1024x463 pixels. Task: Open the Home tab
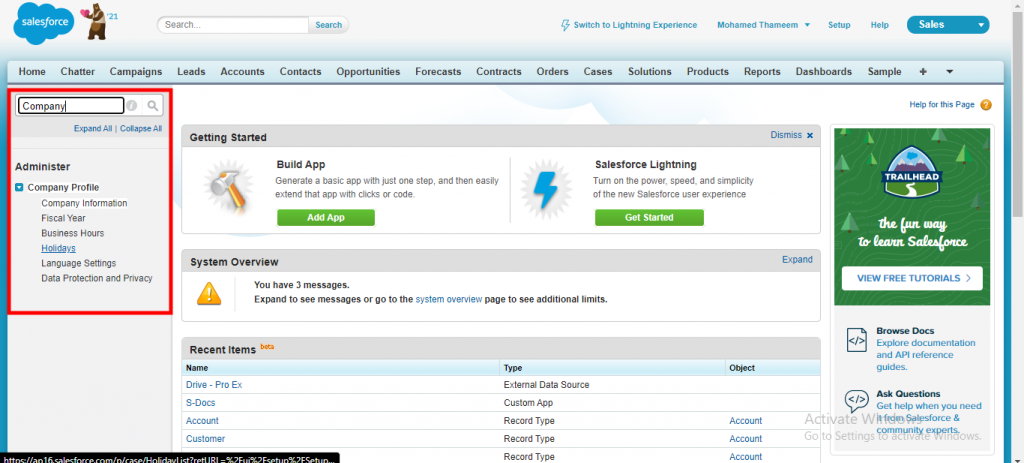pos(32,72)
